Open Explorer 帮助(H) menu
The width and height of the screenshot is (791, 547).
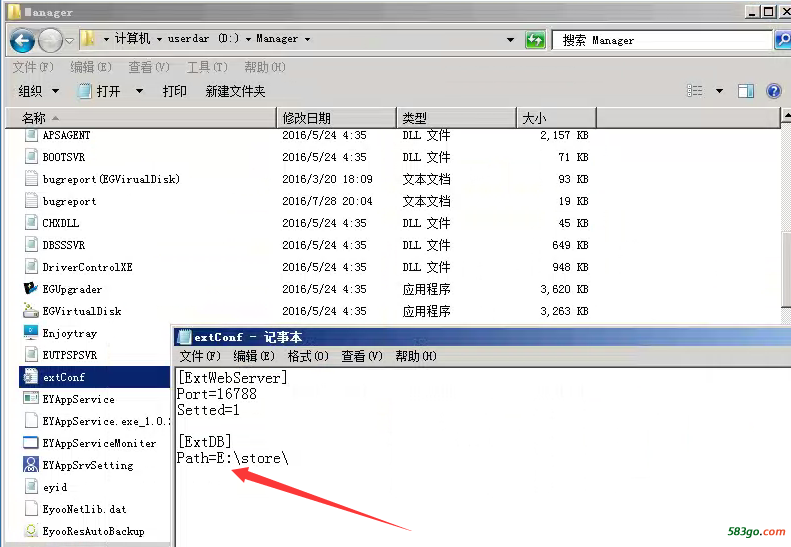265,67
